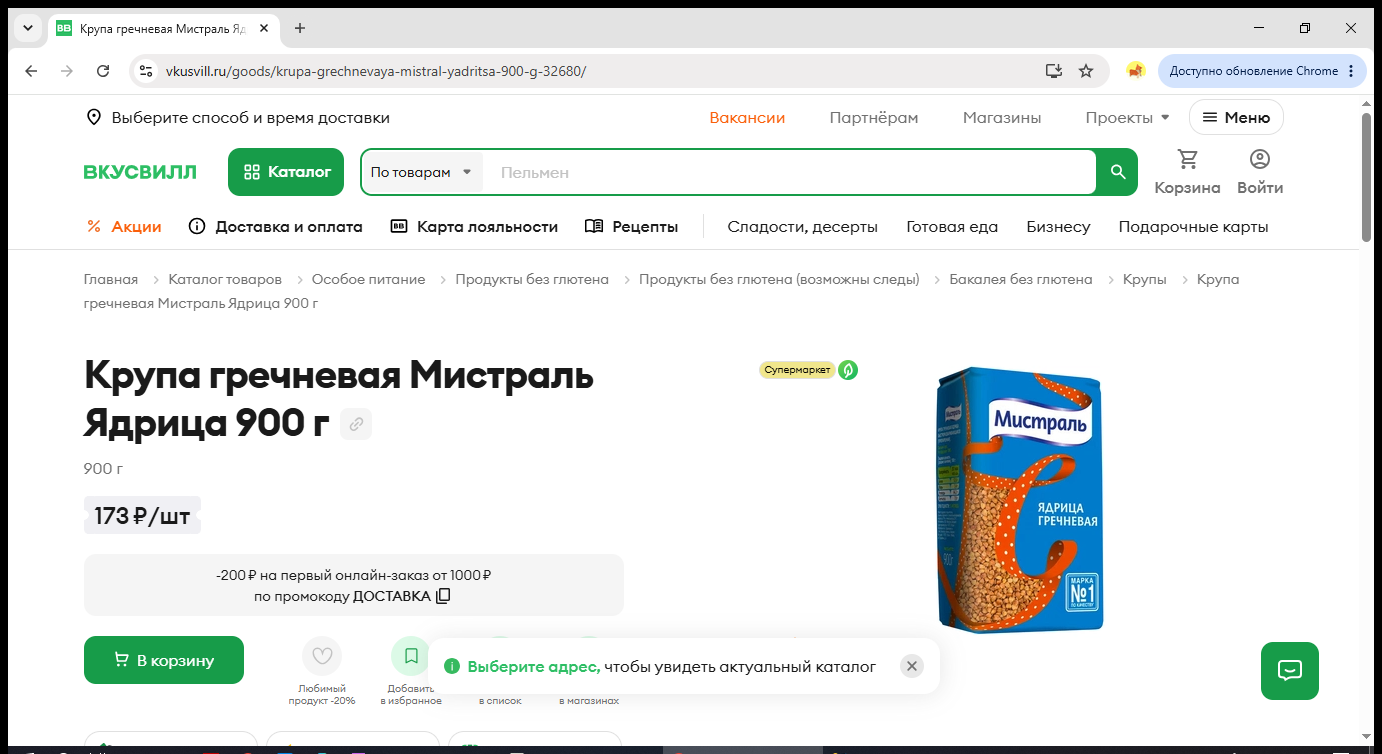
Task: Go to the Партнёрам page
Action: tap(874, 117)
